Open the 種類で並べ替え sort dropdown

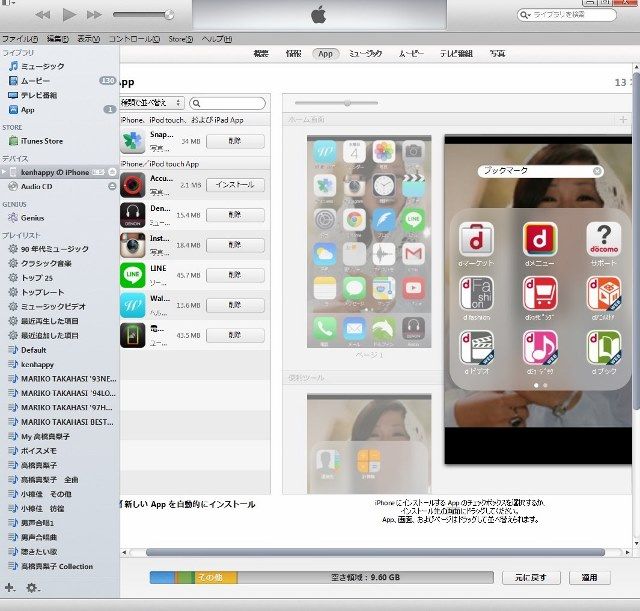point(152,103)
